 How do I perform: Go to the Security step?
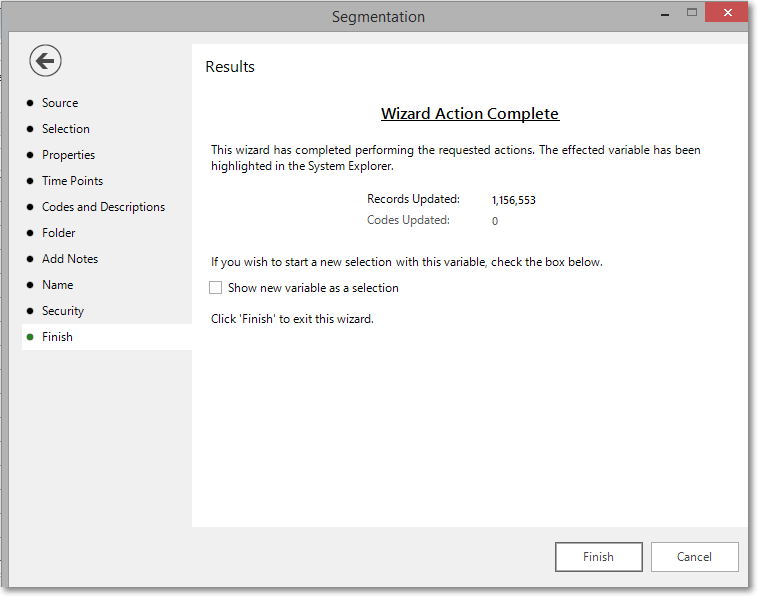tap(63, 311)
